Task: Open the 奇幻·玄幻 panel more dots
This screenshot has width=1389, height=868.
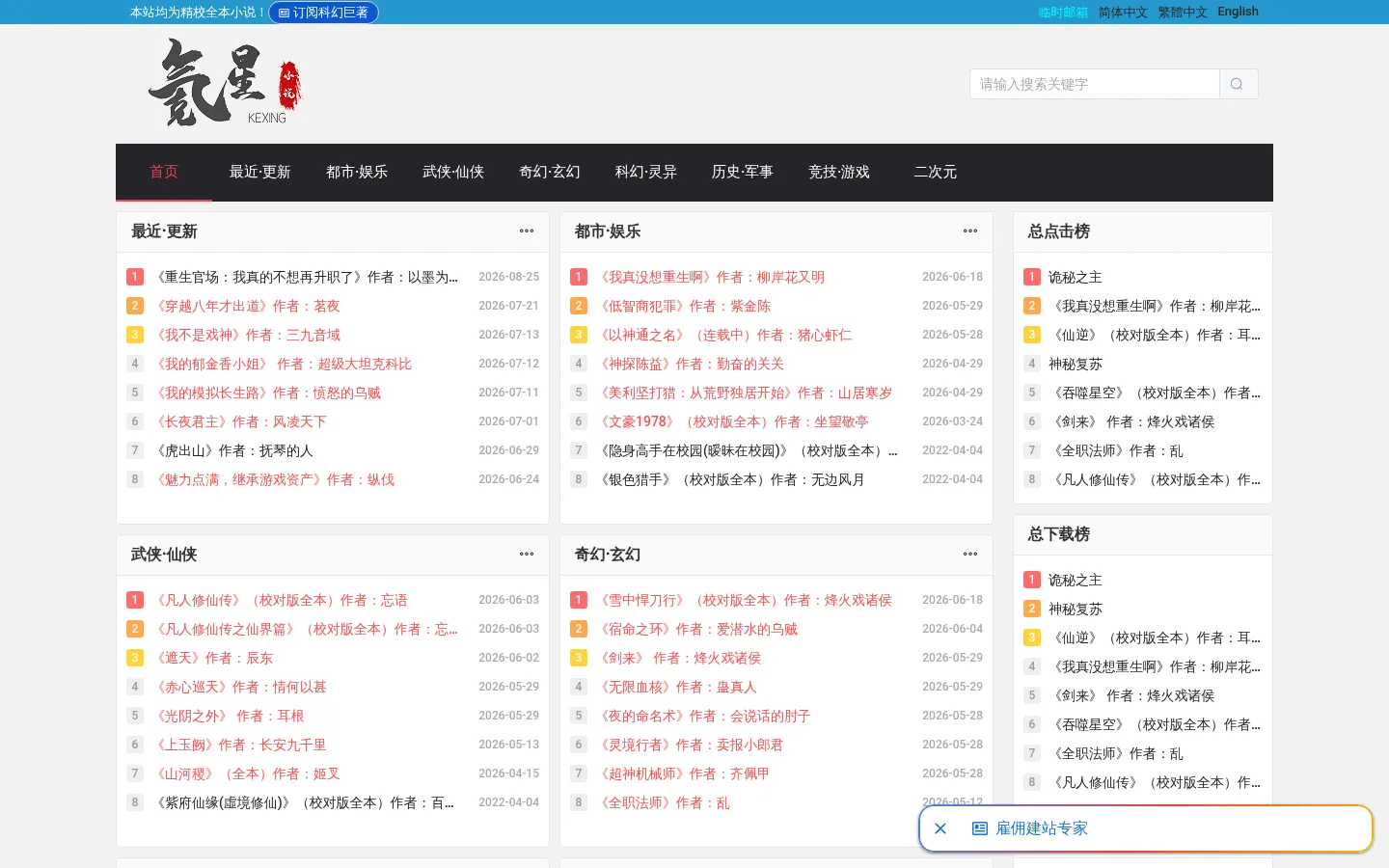Action: coord(970,555)
